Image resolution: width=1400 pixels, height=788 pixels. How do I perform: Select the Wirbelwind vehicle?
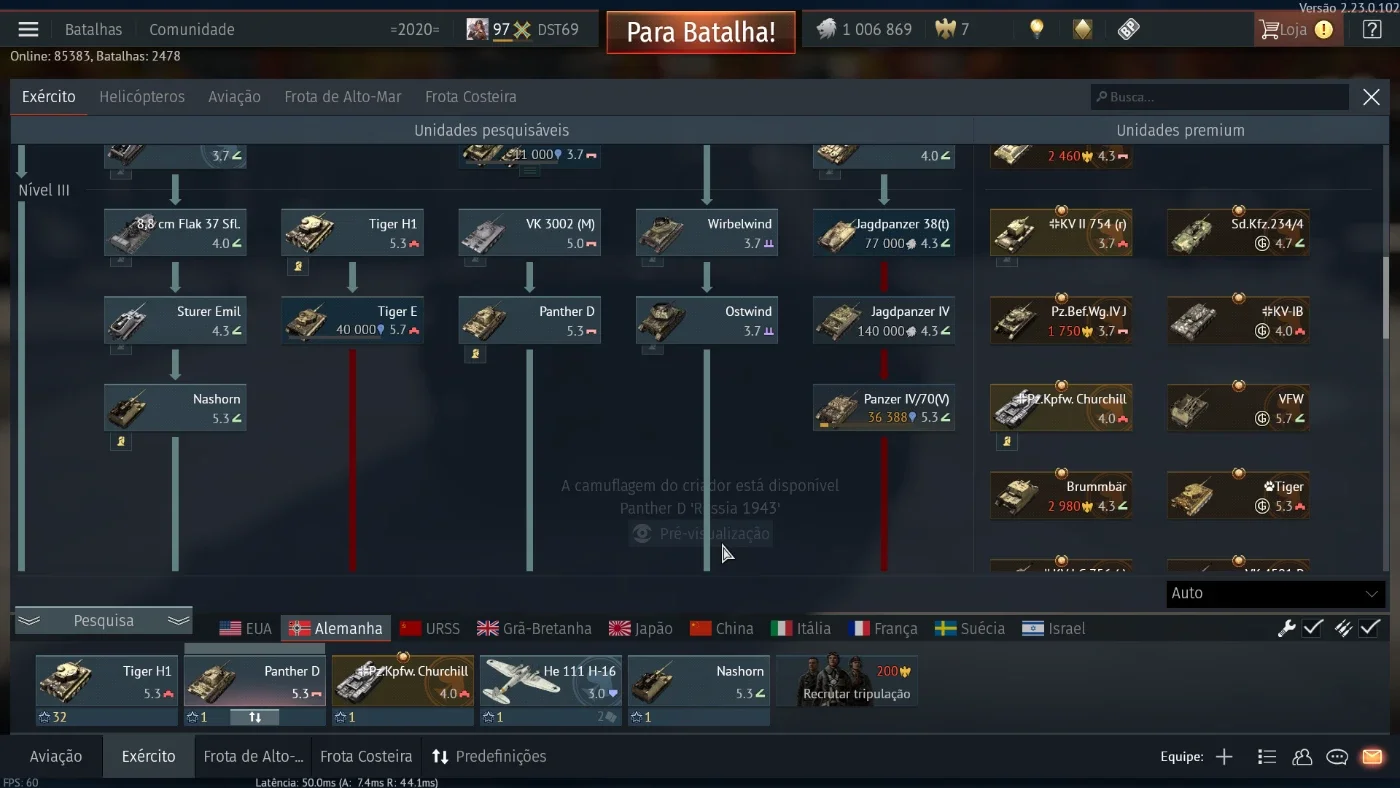(707, 233)
